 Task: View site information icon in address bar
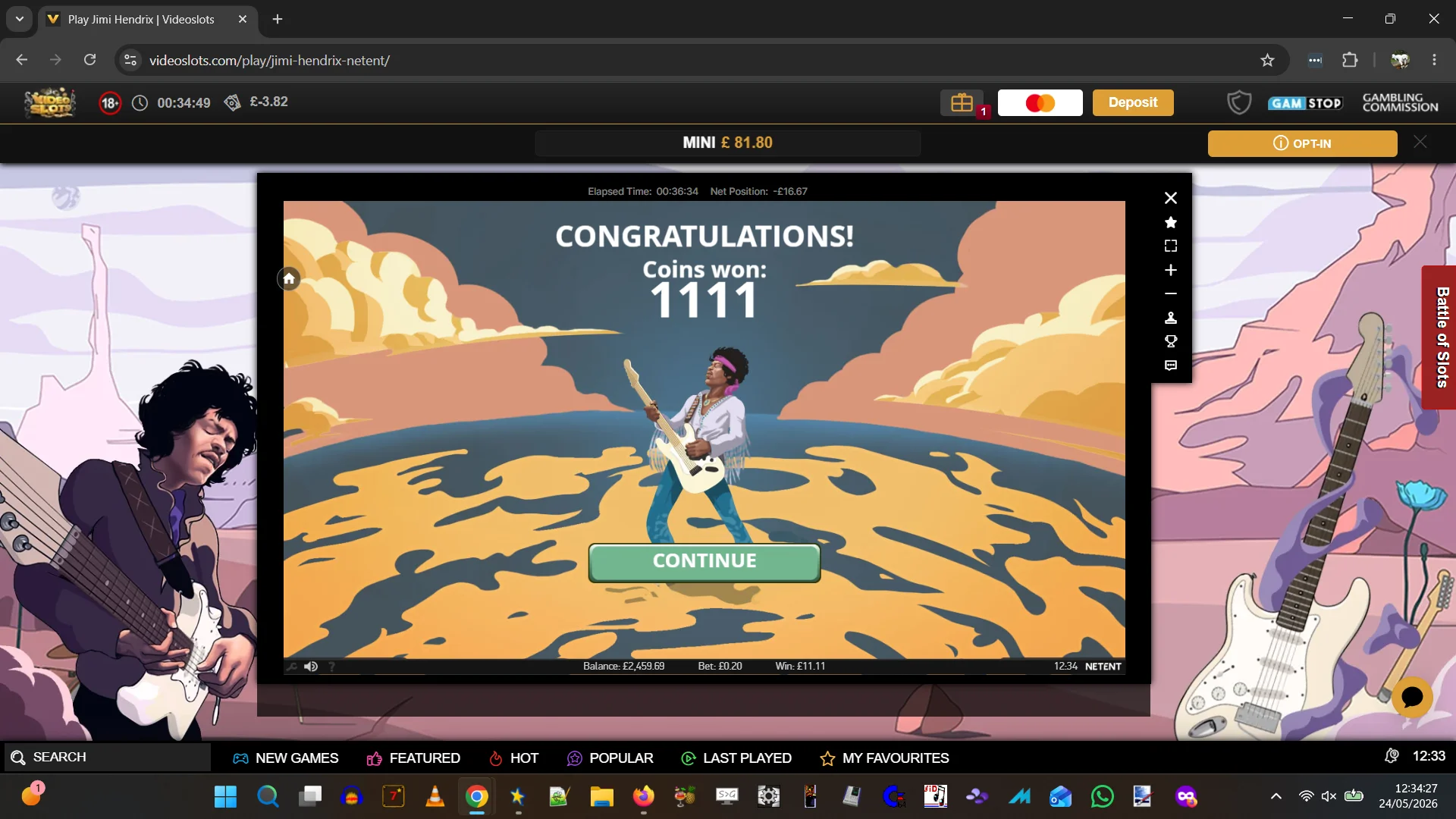[x=130, y=60]
